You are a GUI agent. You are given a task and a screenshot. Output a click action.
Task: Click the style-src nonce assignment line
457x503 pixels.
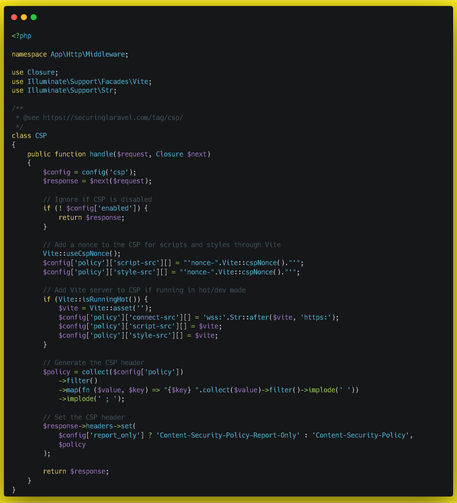pyautogui.click(x=171, y=272)
